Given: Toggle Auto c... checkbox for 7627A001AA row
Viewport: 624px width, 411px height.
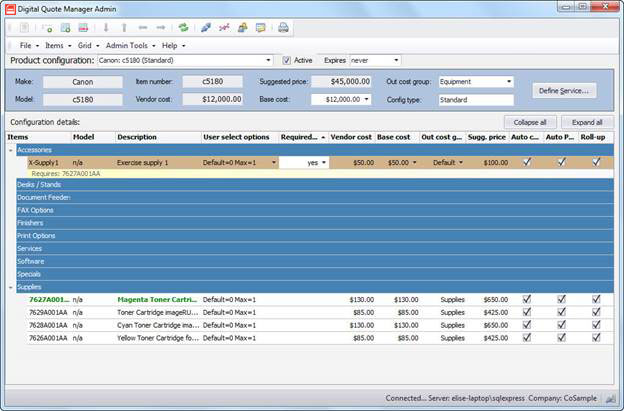Looking at the screenshot, I should click(525, 299).
